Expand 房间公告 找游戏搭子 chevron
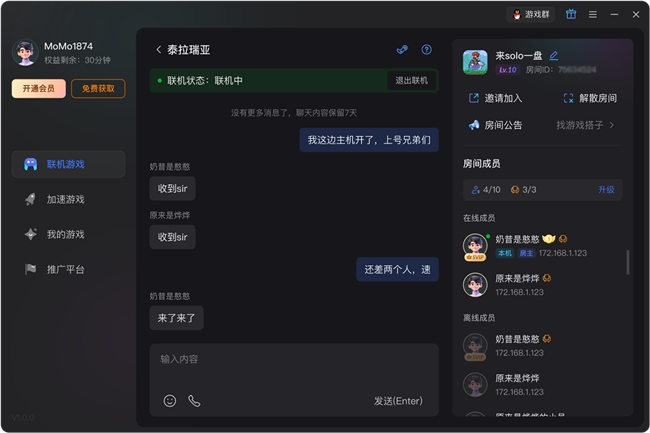This screenshot has width=650, height=433. pyautogui.click(x=611, y=125)
